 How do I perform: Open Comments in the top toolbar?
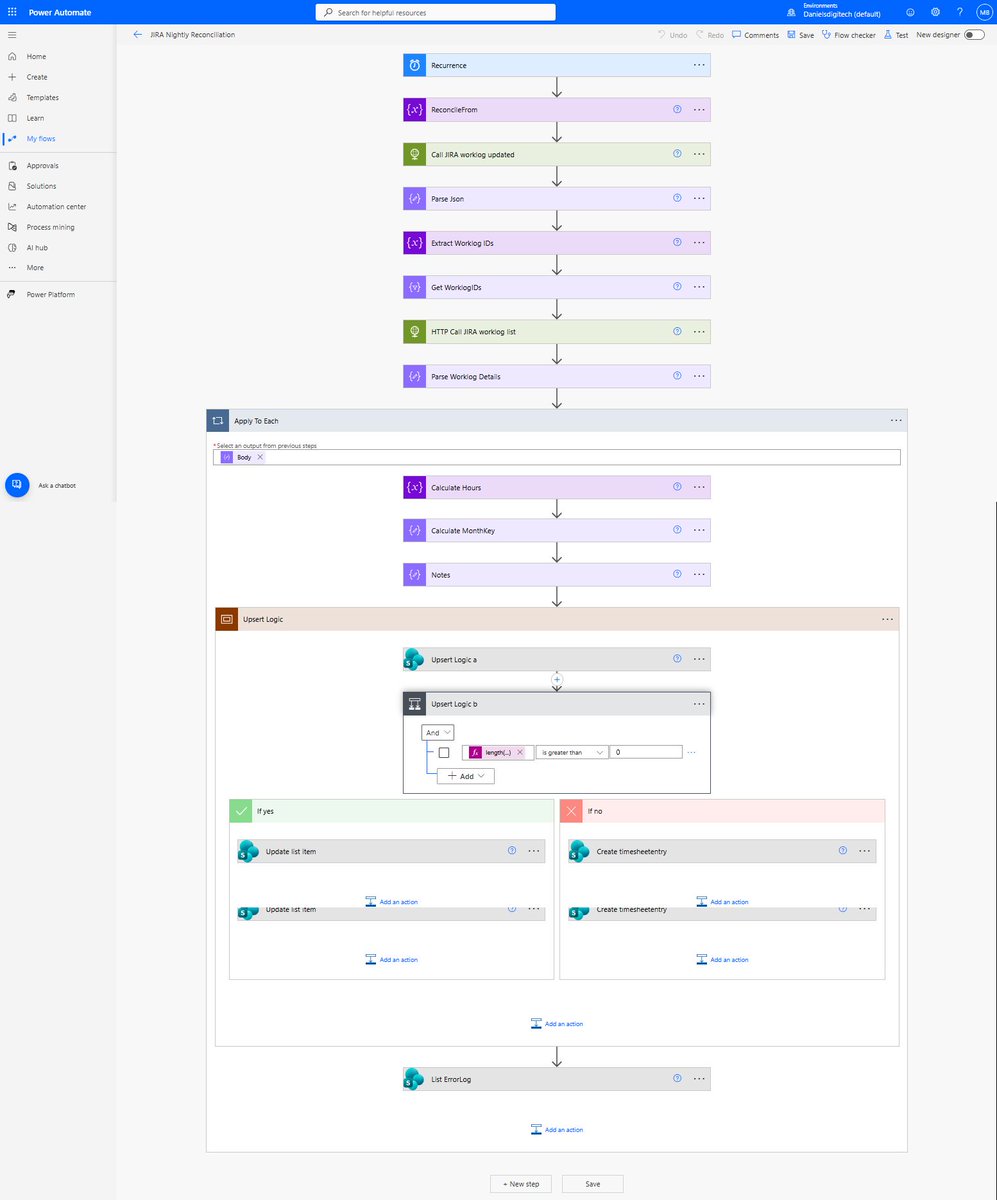pos(755,34)
